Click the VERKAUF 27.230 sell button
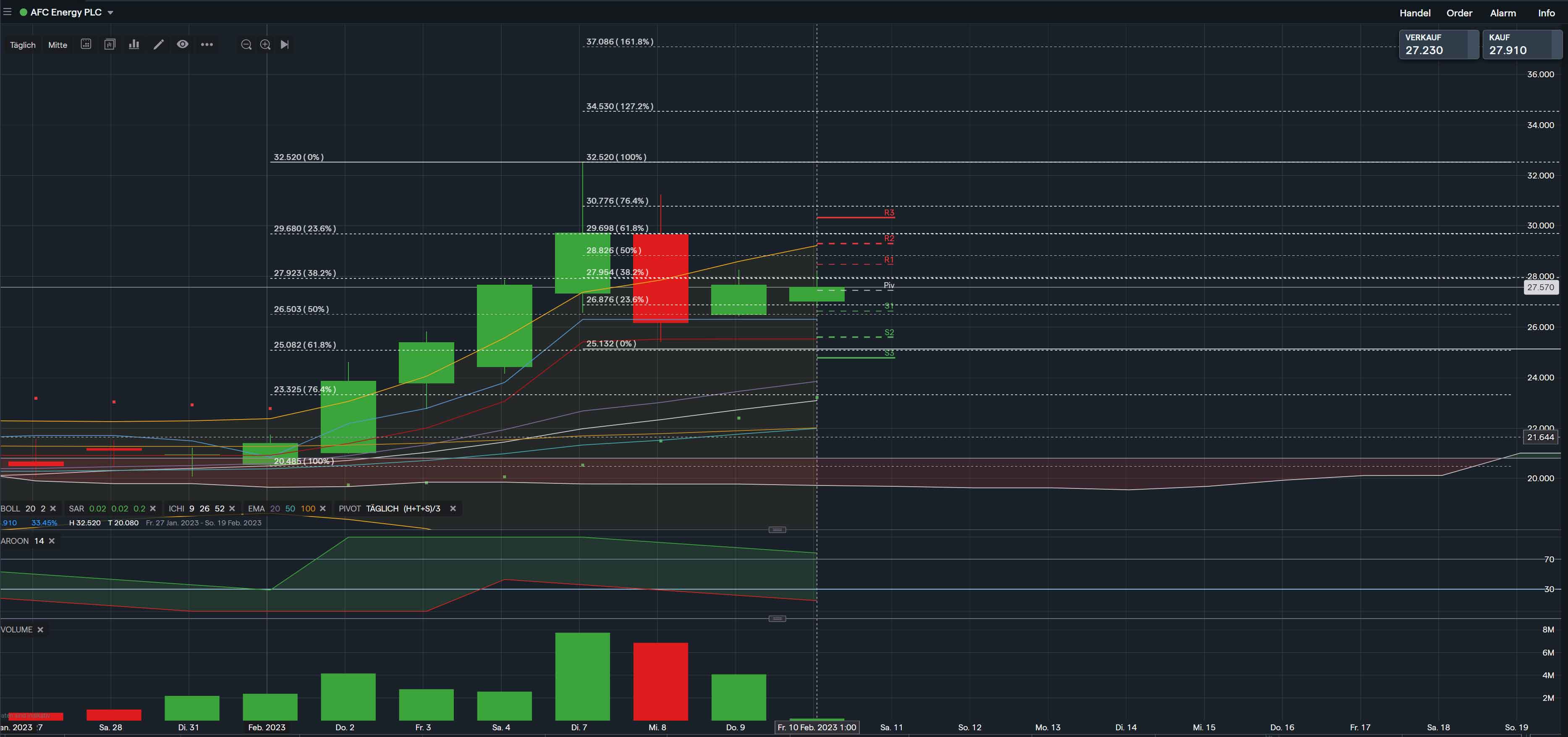Screen dimensions: 1568x737 tap(1438, 45)
